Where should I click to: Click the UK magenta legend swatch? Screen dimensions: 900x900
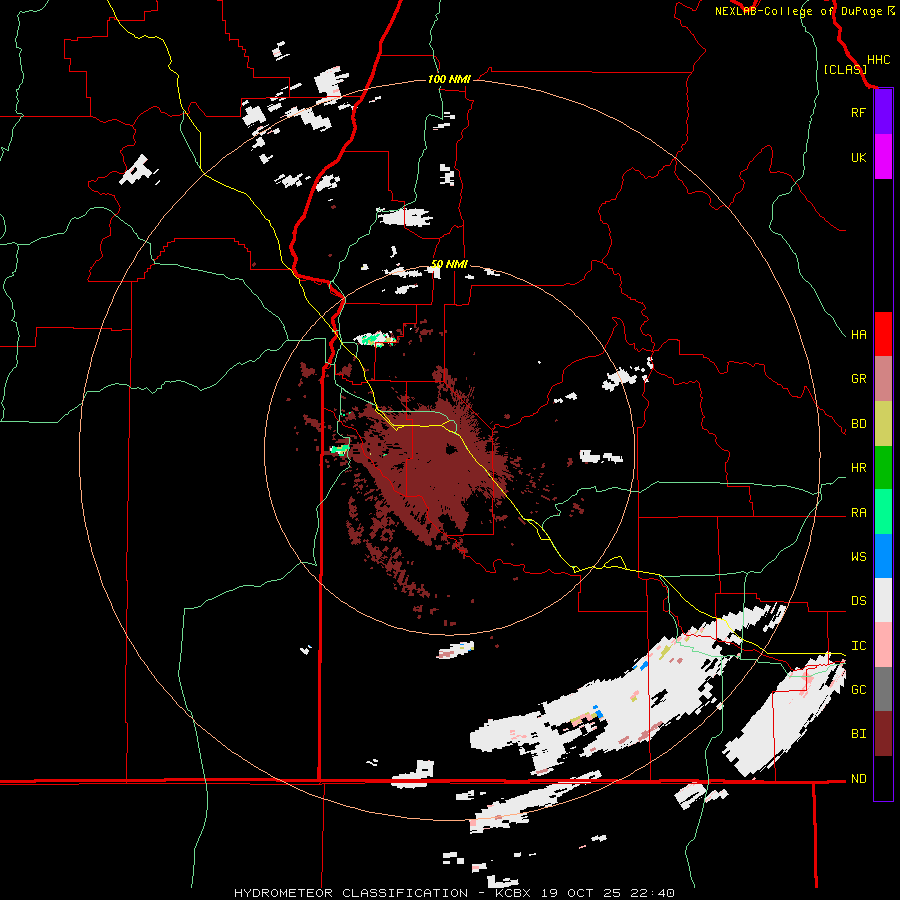click(883, 157)
